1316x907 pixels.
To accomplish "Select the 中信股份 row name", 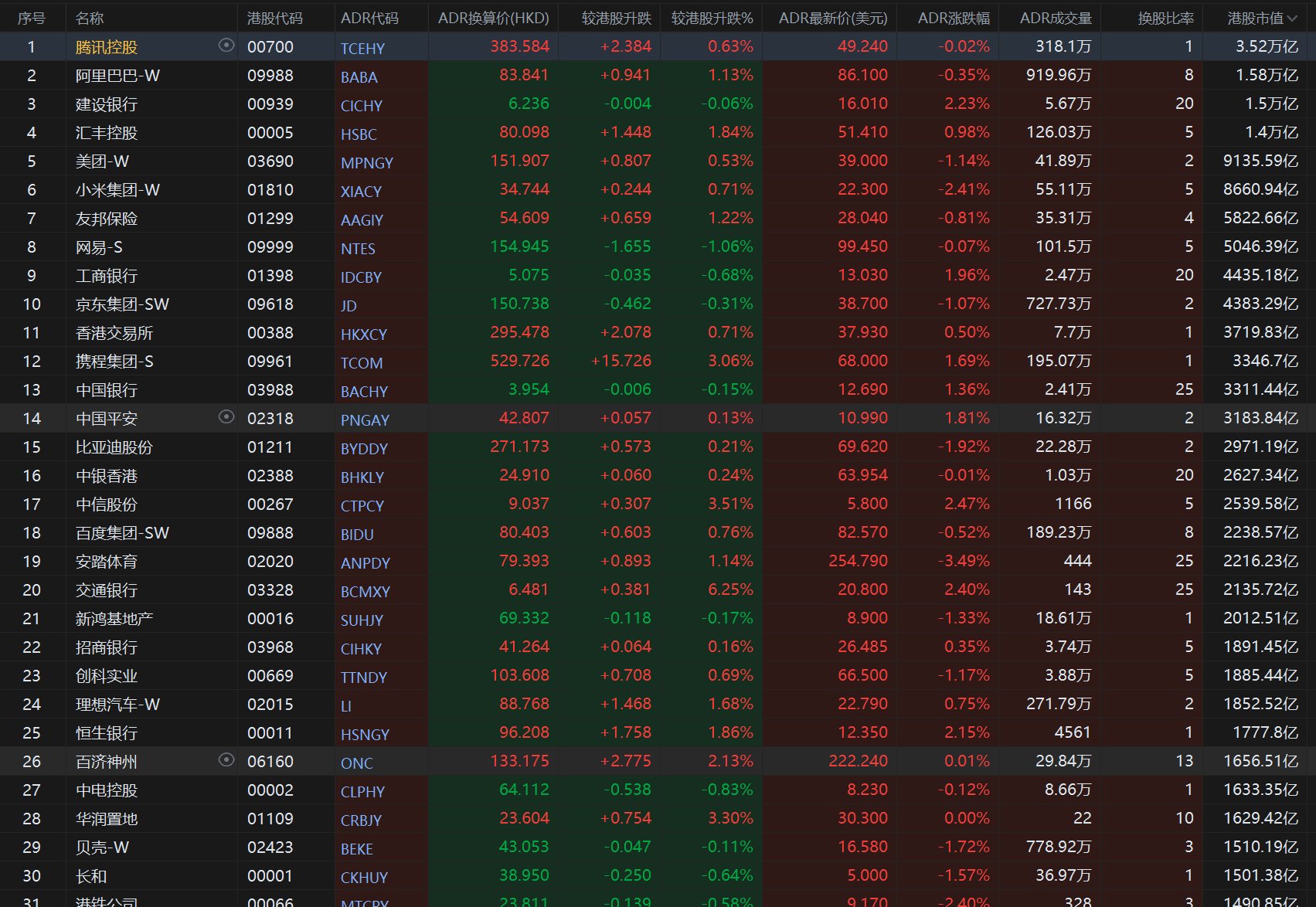I will tap(107, 504).
